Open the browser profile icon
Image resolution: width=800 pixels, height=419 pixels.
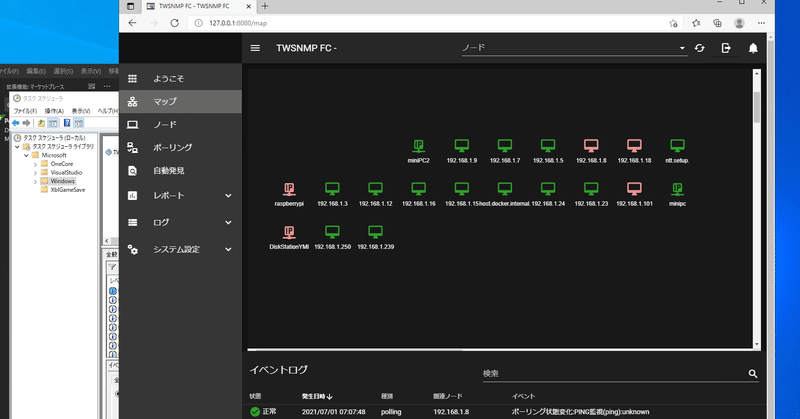click(739, 23)
